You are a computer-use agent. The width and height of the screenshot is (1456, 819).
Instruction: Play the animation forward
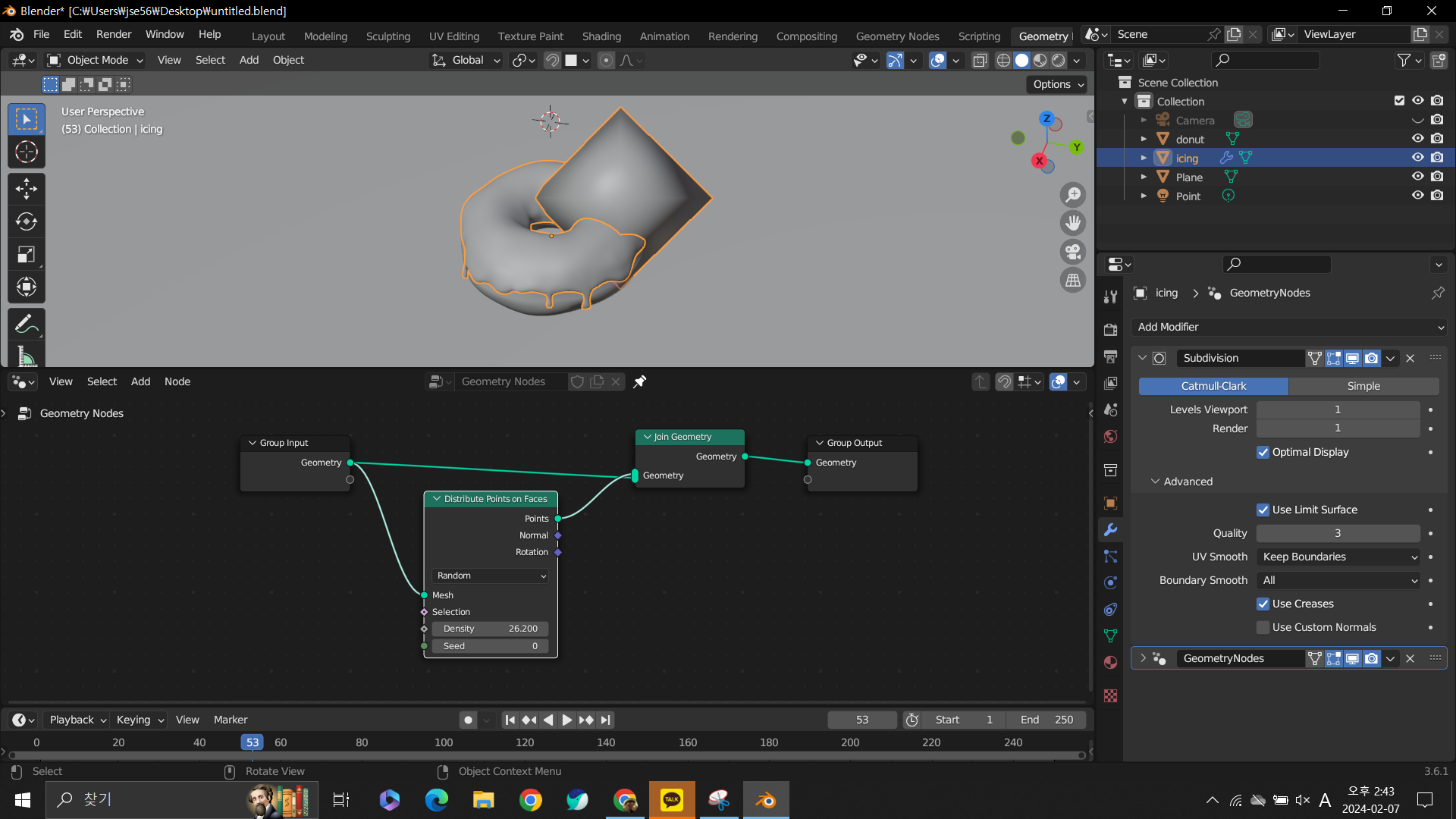click(x=566, y=720)
